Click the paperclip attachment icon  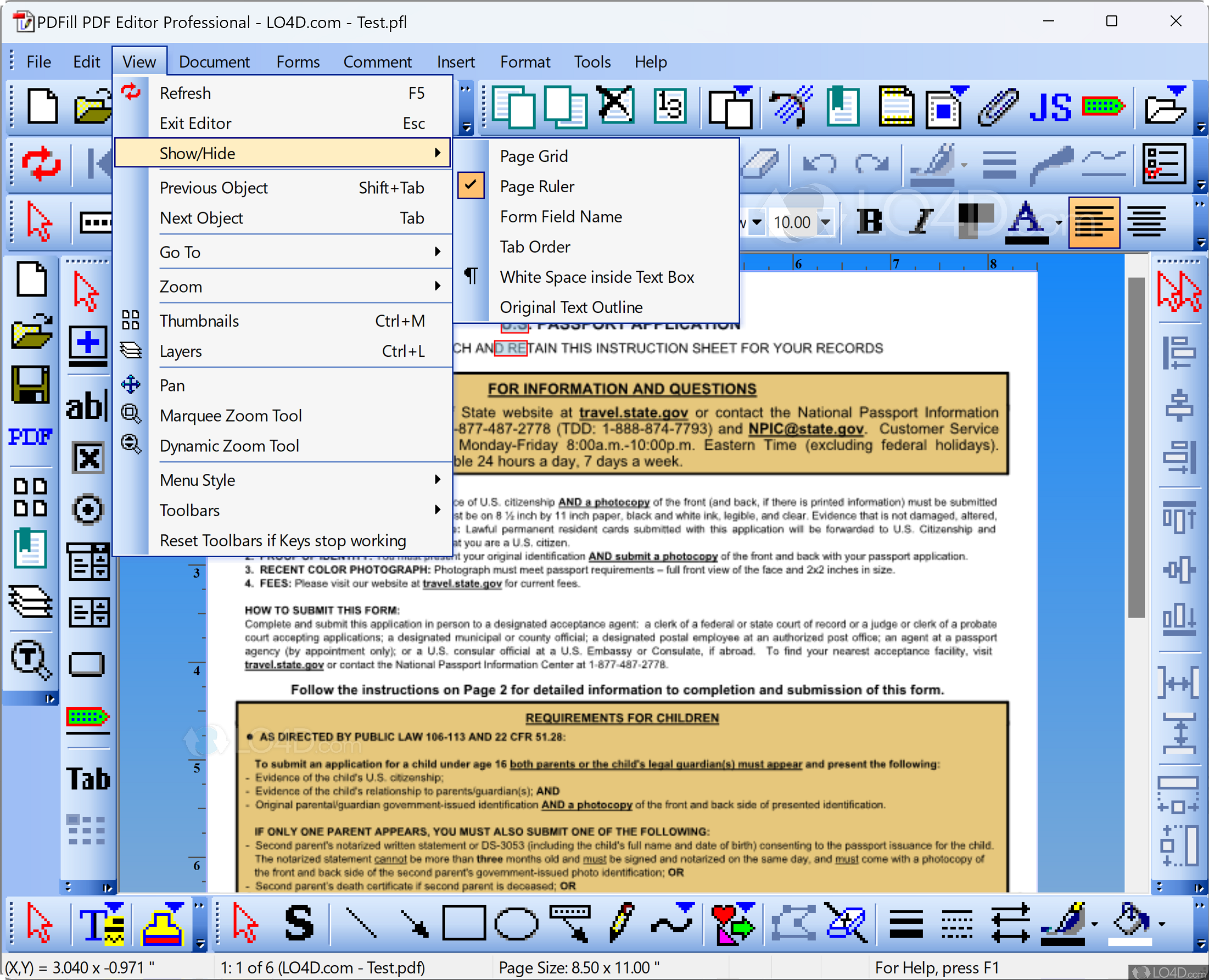coord(998,107)
